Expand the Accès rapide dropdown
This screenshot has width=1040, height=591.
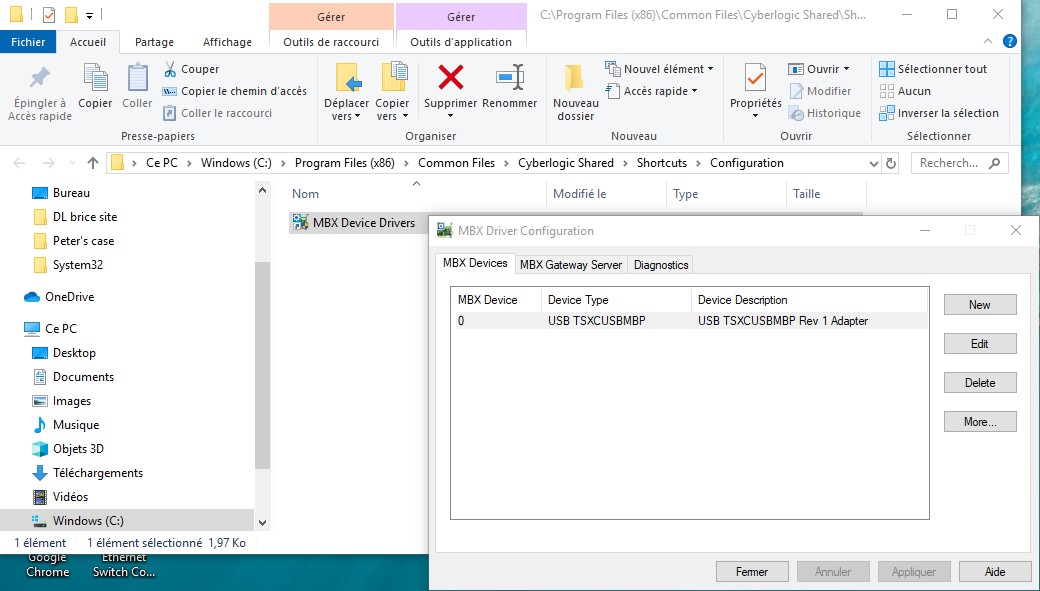tap(694, 91)
